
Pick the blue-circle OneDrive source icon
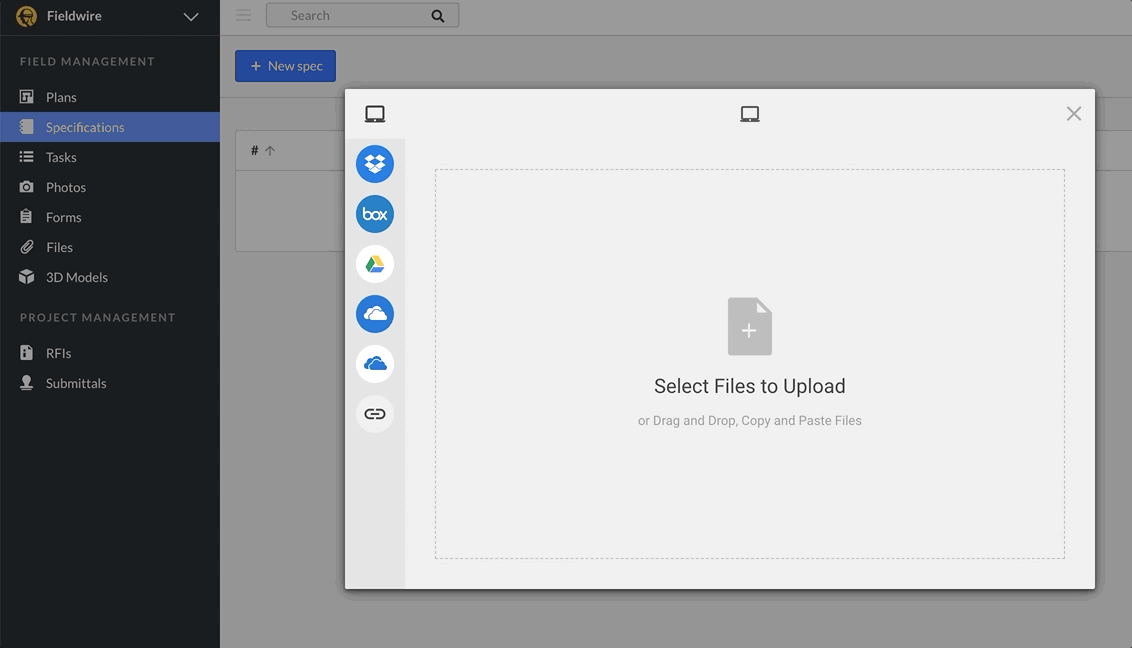pyautogui.click(x=375, y=314)
